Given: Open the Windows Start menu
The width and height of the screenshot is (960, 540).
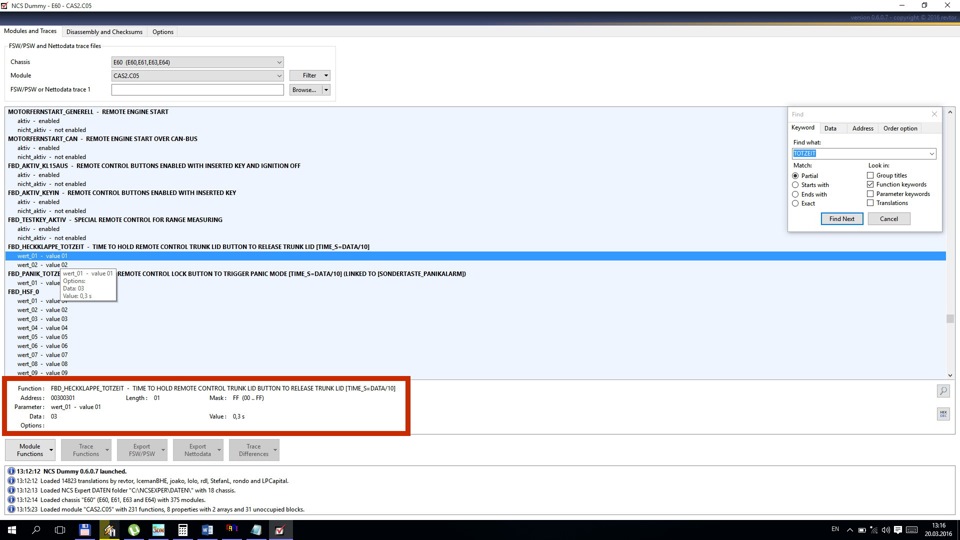Looking at the screenshot, I should (x=12, y=530).
